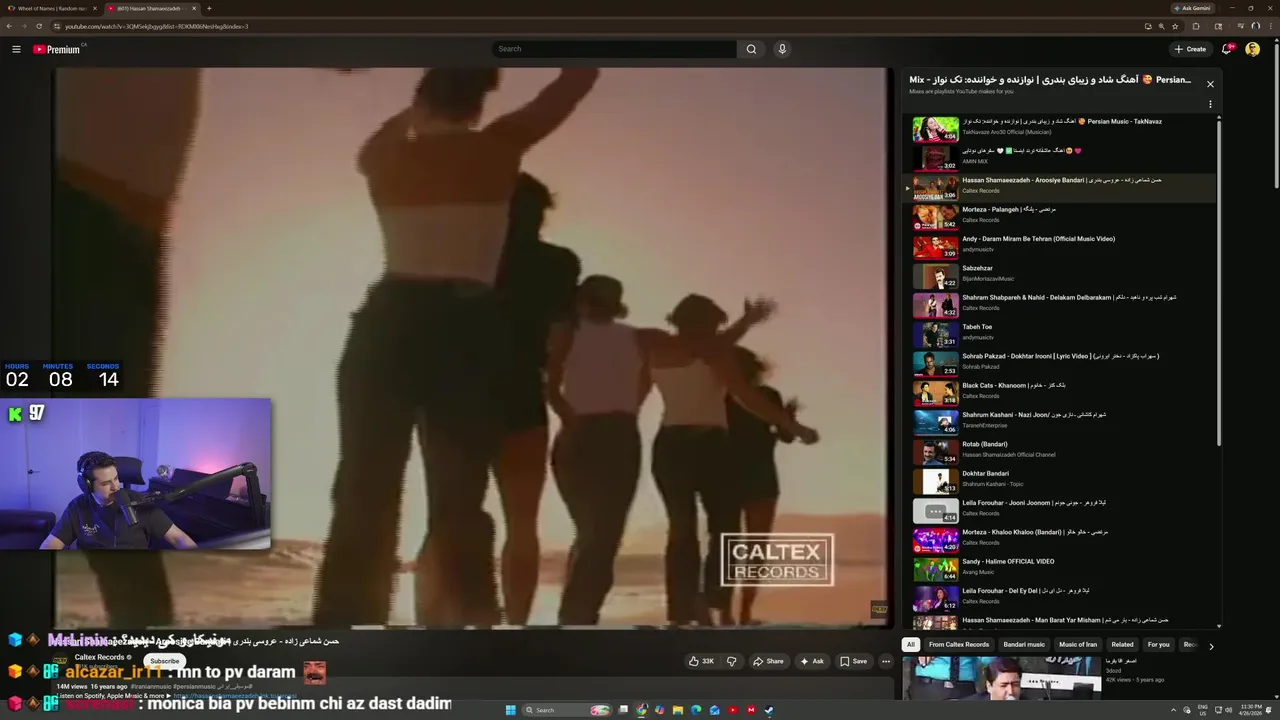Start voice search with microphone icon
The height and width of the screenshot is (720, 1280).
click(x=782, y=49)
